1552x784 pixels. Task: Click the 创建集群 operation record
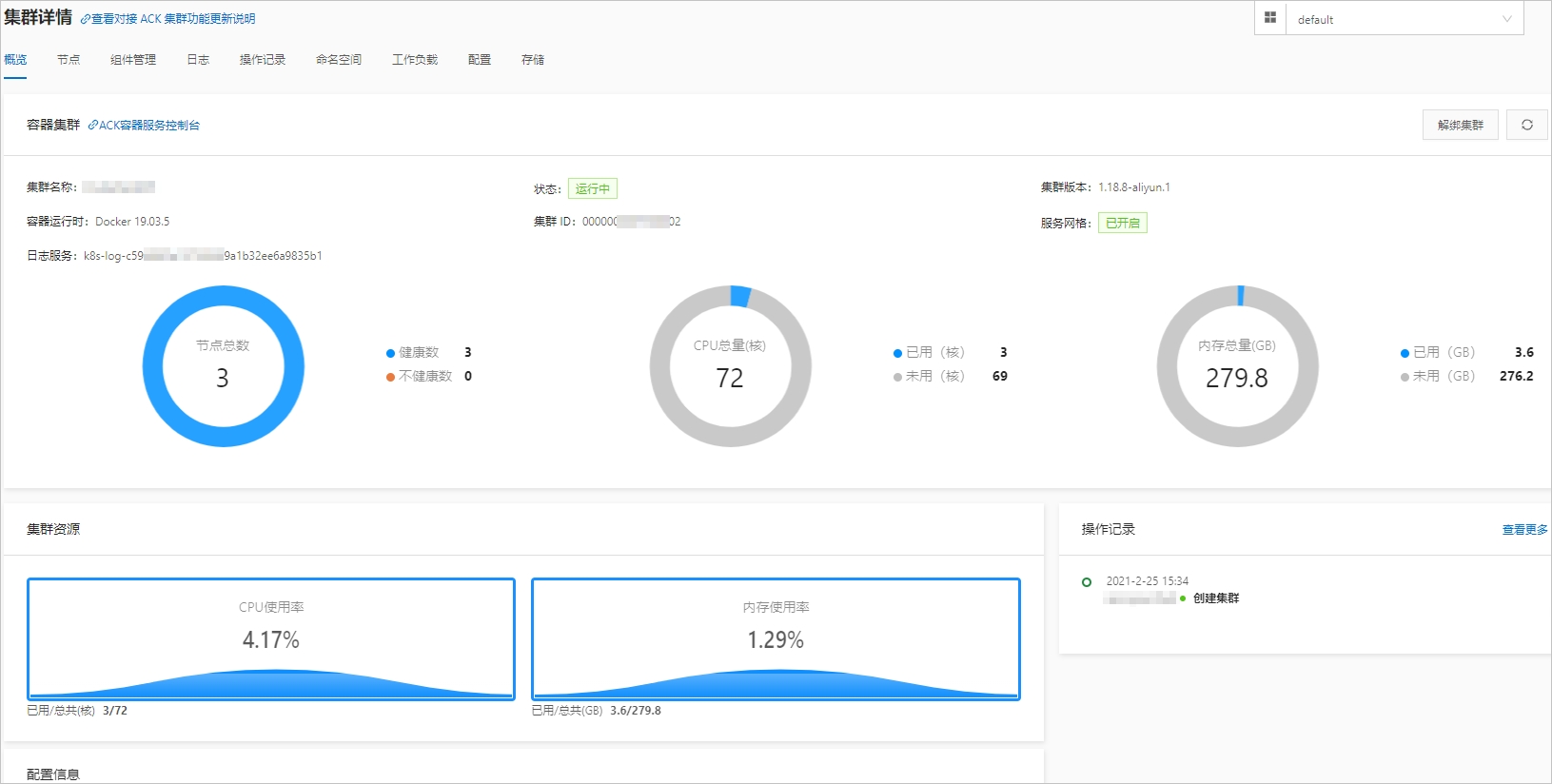[1216, 598]
